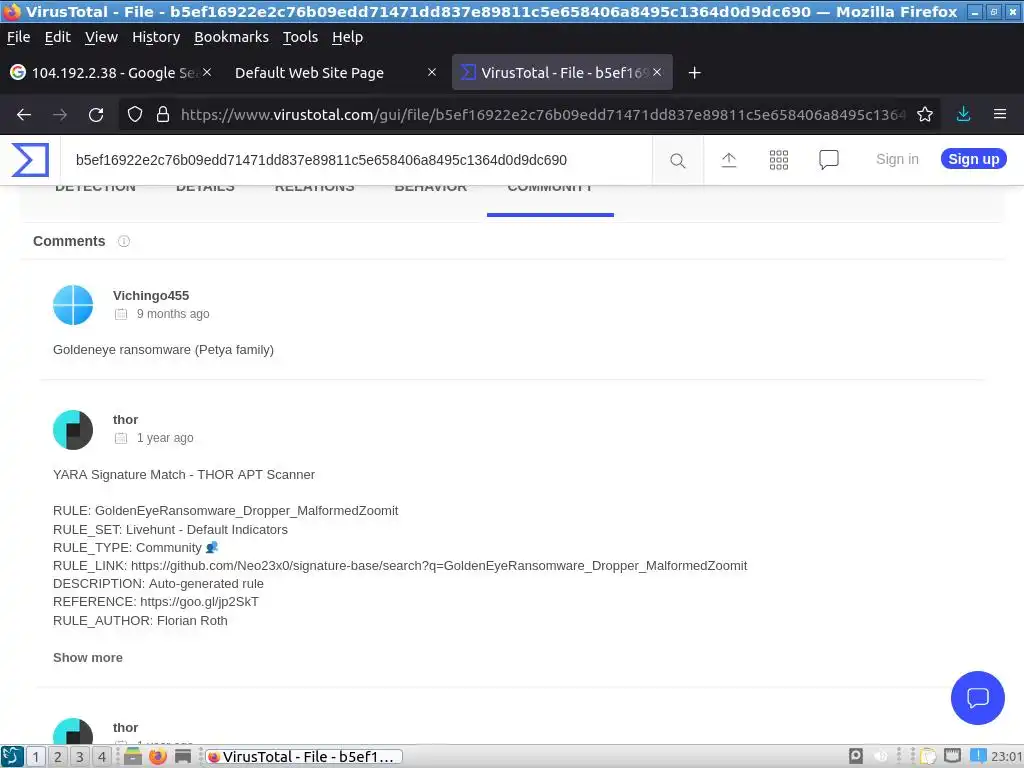
Task: Close the Default Web Site Page tab
Action: click(x=432, y=72)
